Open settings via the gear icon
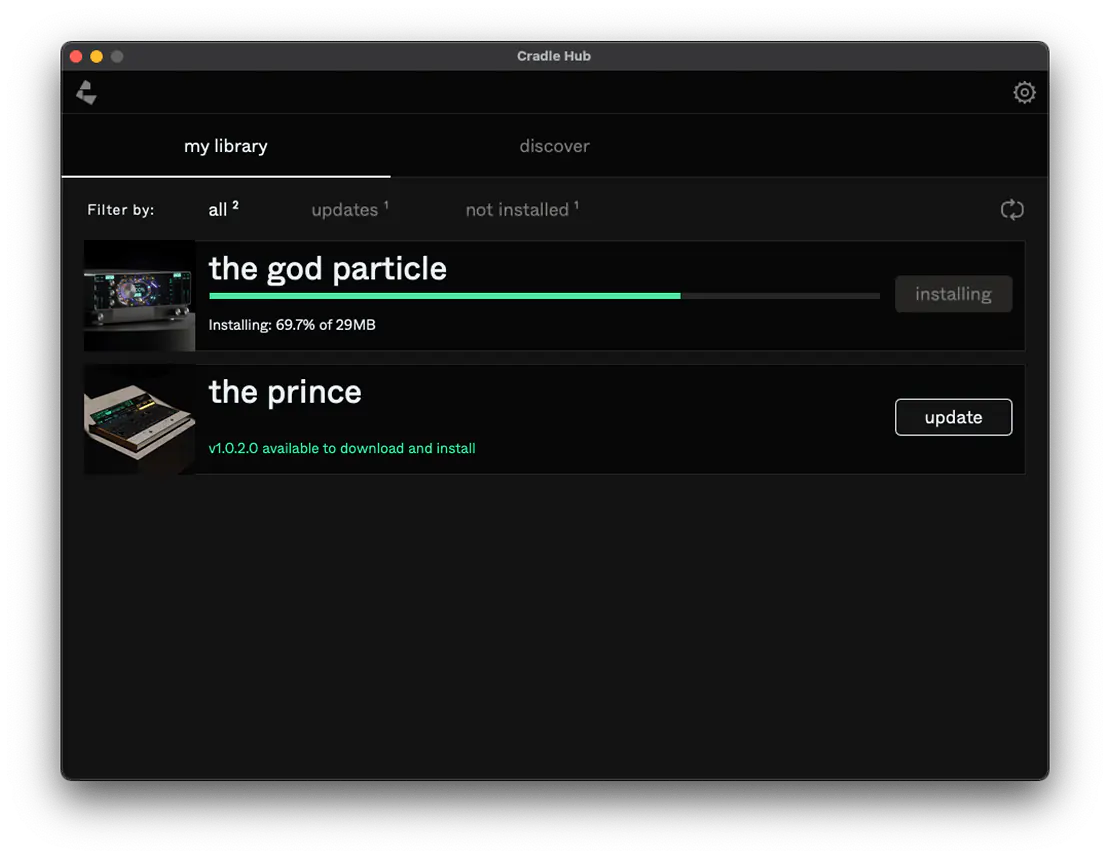 coord(1024,93)
